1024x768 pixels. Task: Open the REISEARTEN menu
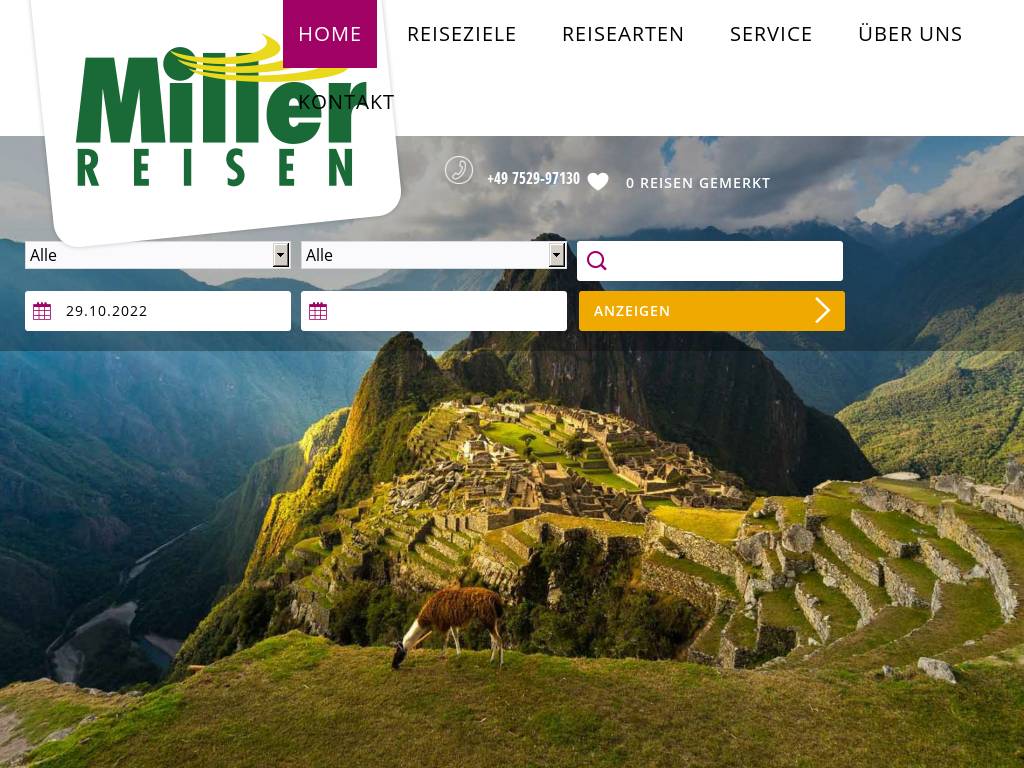coord(623,34)
